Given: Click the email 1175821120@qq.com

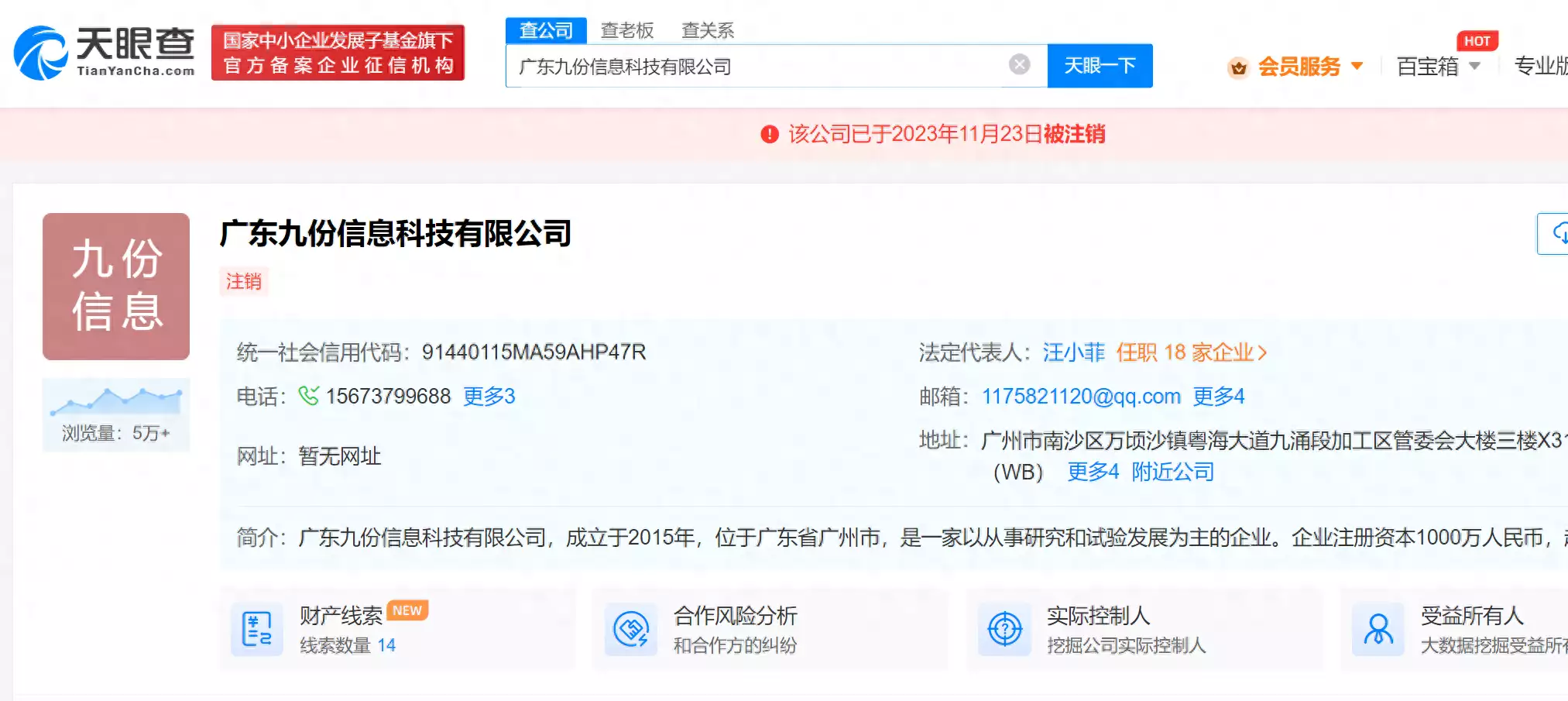Looking at the screenshot, I should 1081,397.
